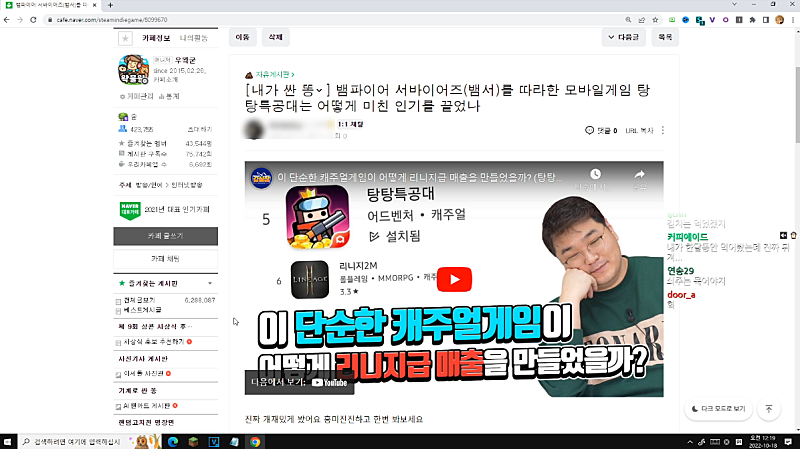Open the cafe profile thumbnail image

(133, 69)
